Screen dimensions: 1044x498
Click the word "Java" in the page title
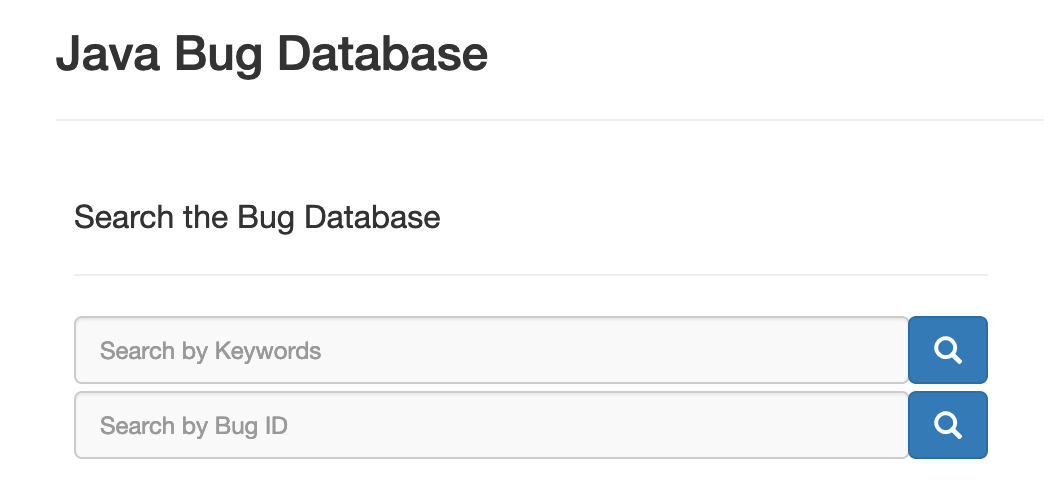coord(108,53)
